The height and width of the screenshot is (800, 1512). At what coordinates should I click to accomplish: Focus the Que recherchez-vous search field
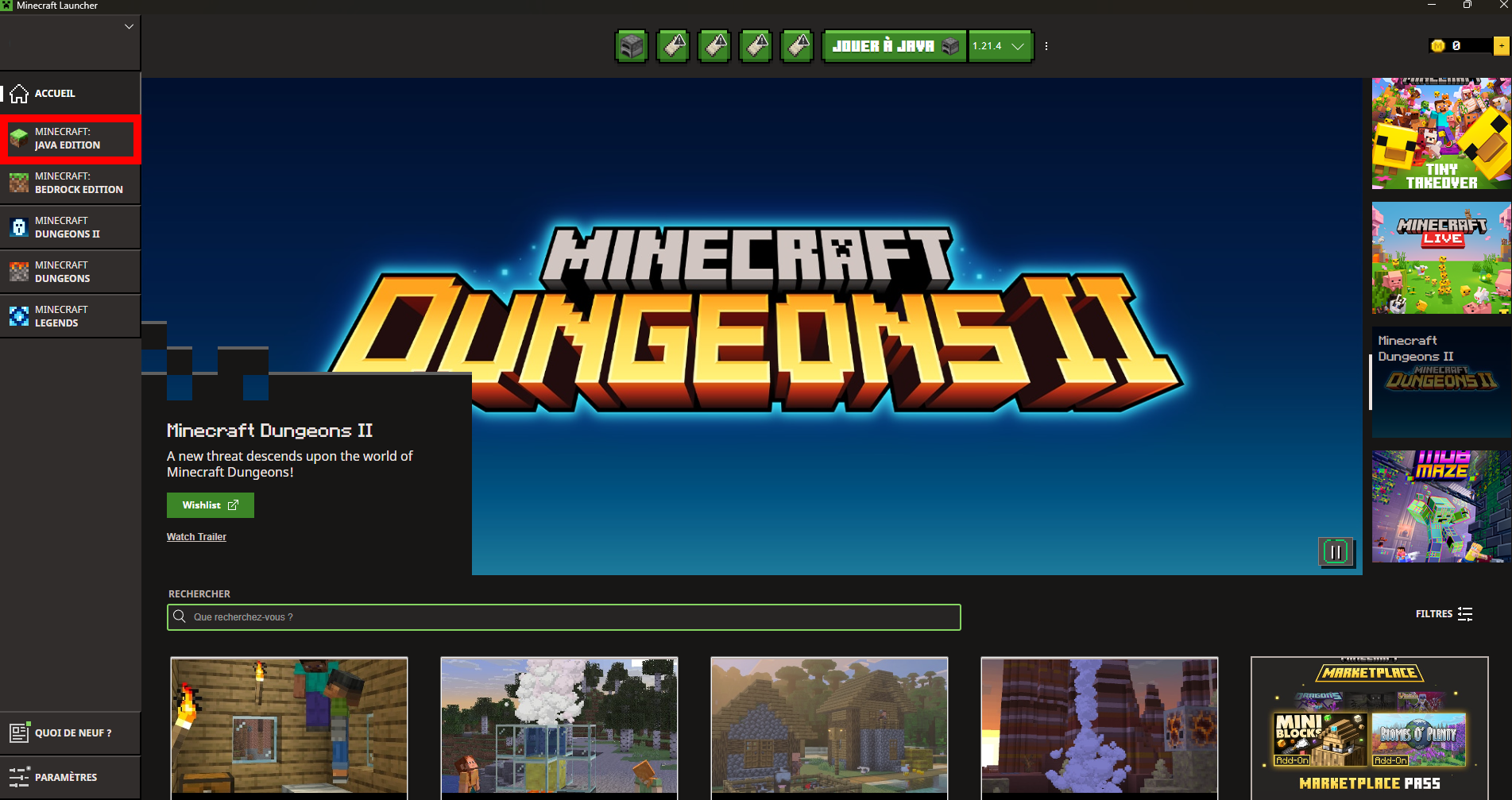coord(564,617)
